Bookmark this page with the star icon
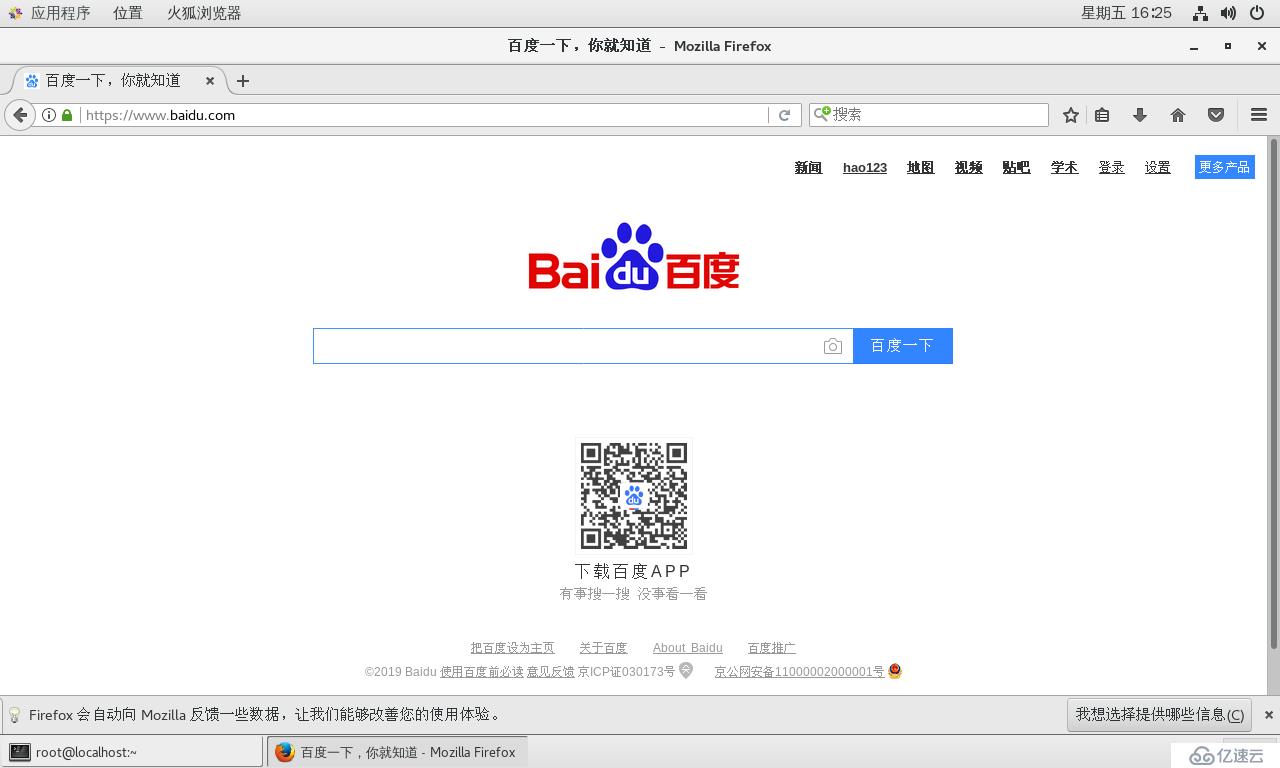Viewport: 1280px width, 768px height. tap(1071, 115)
